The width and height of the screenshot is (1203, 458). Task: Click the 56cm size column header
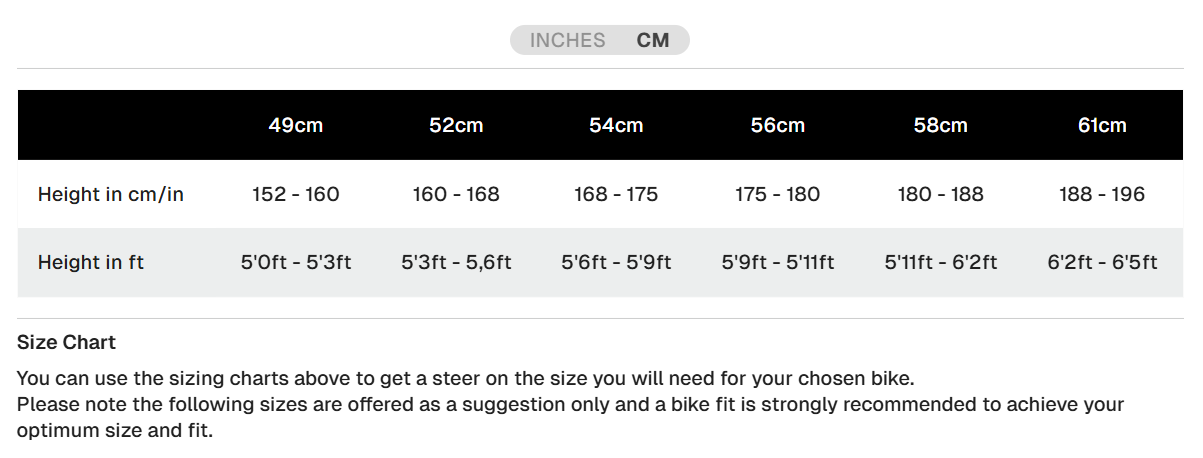[778, 125]
